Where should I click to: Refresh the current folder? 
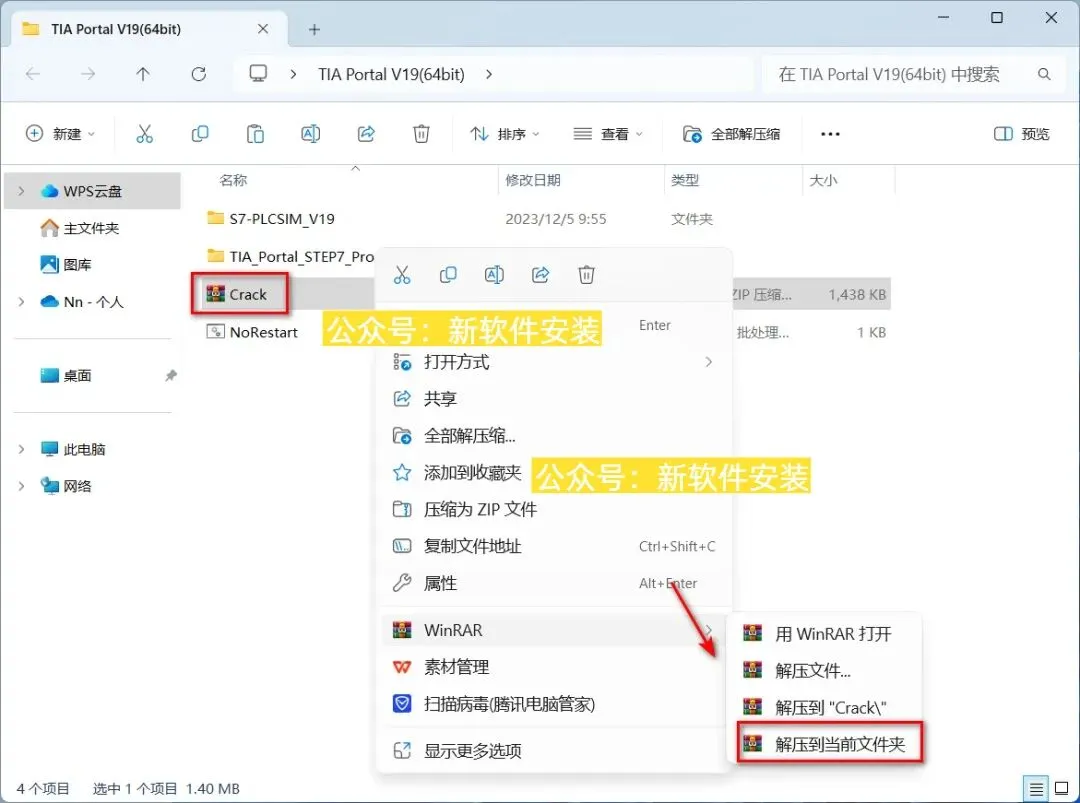point(198,74)
